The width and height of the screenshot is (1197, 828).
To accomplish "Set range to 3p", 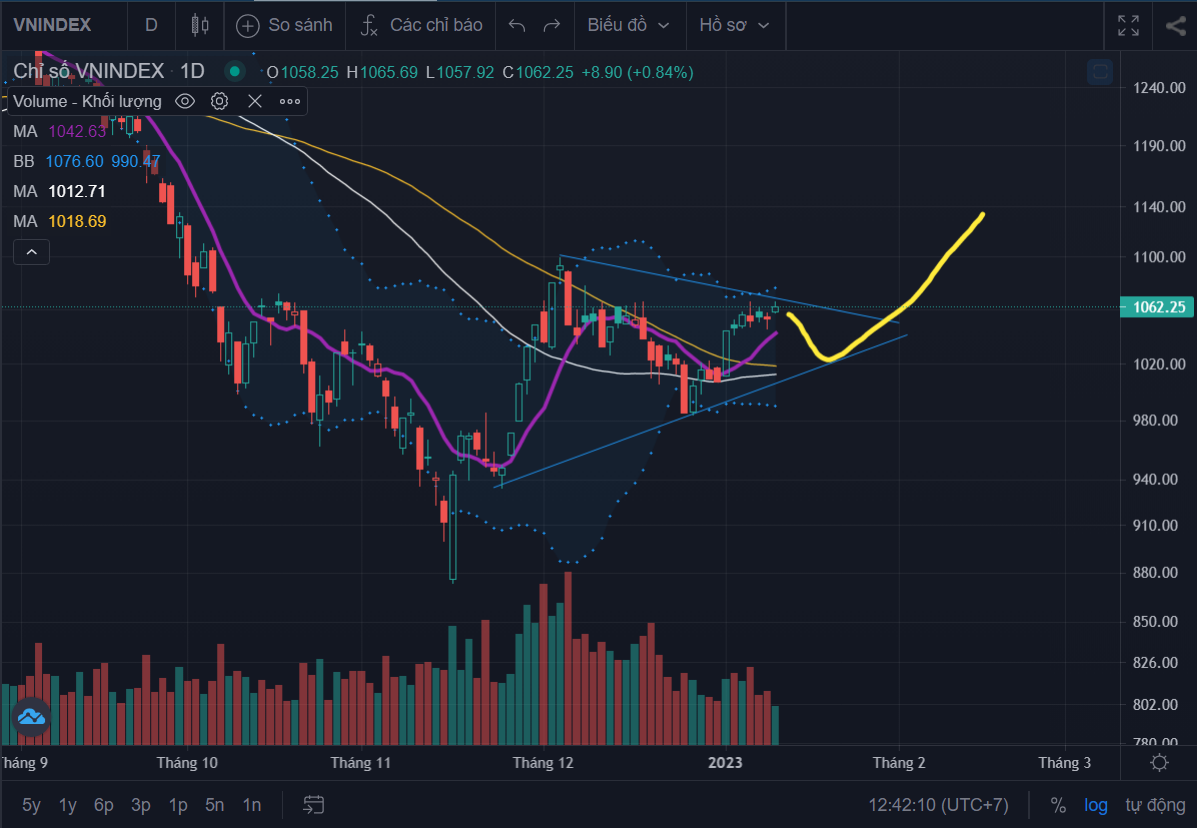I will 140,805.
